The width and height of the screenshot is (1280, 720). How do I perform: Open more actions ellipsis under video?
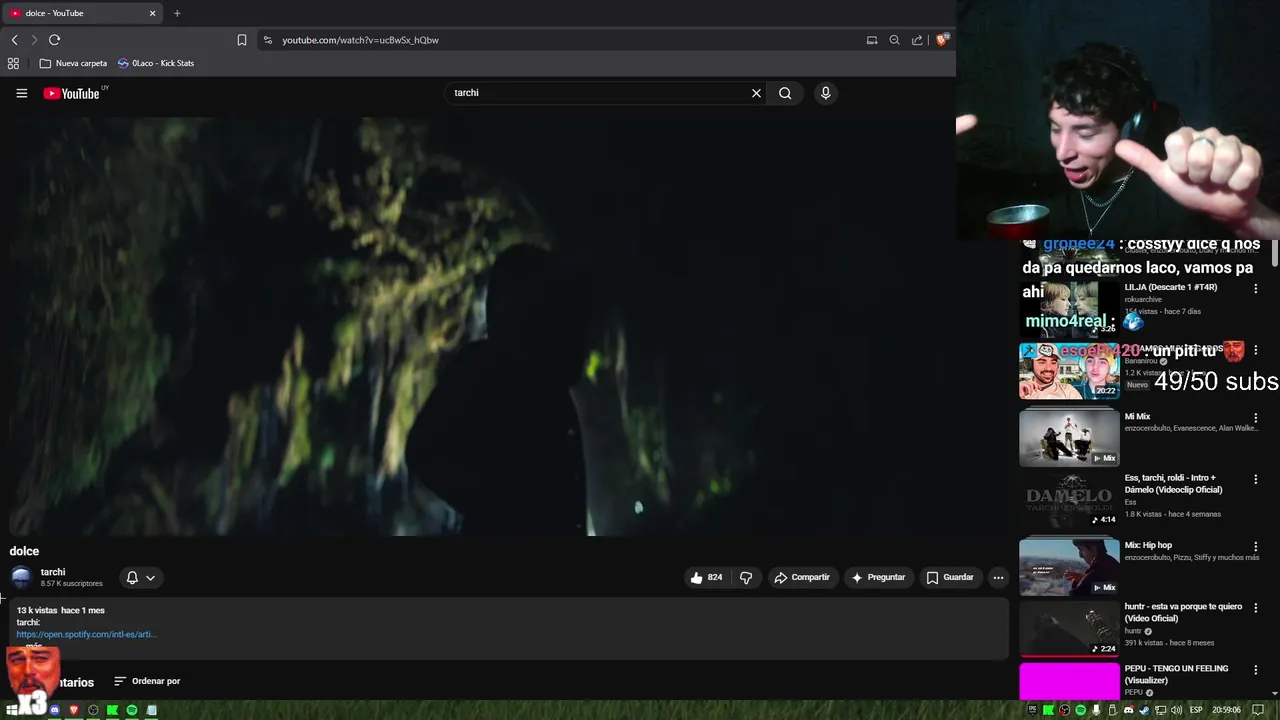pyautogui.click(x=998, y=577)
